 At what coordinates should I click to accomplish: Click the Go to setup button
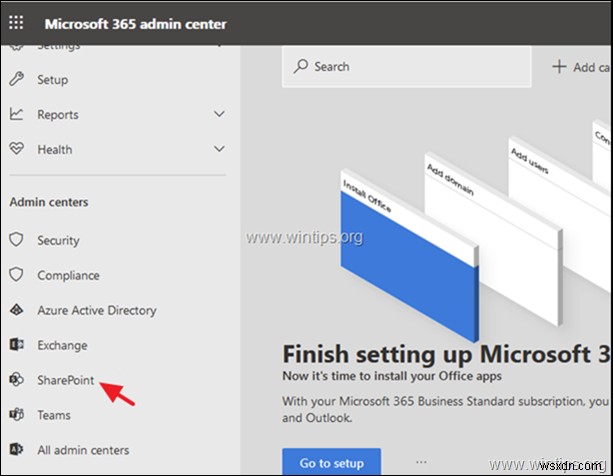point(332,462)
